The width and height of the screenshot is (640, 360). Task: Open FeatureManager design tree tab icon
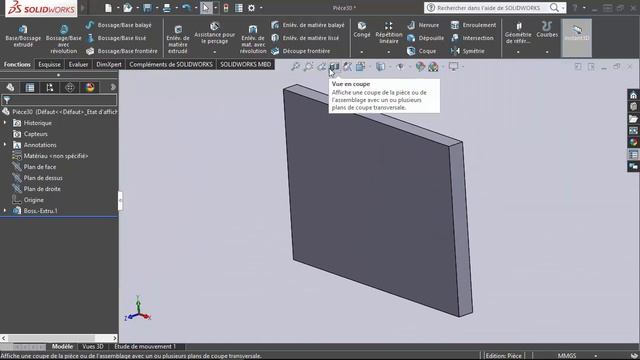(10, 87)
